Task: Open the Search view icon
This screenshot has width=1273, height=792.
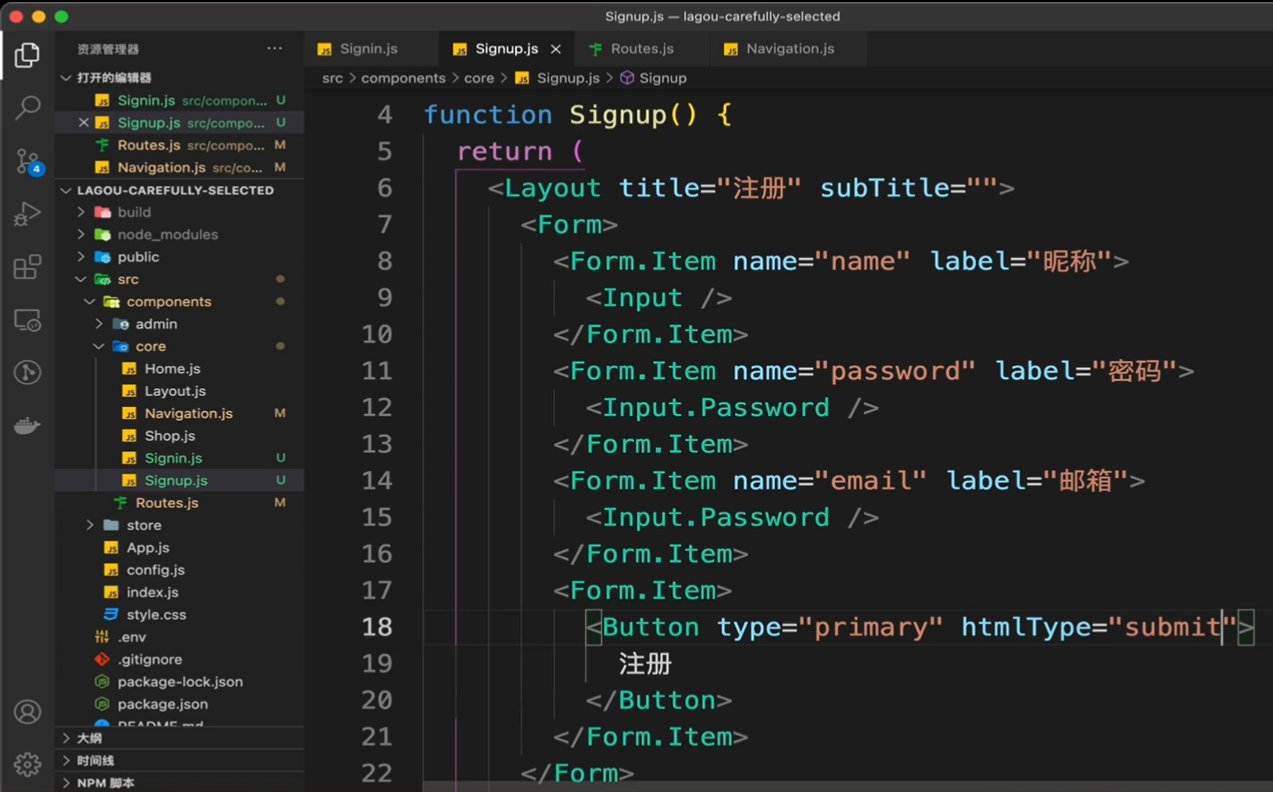Action: 27,107
